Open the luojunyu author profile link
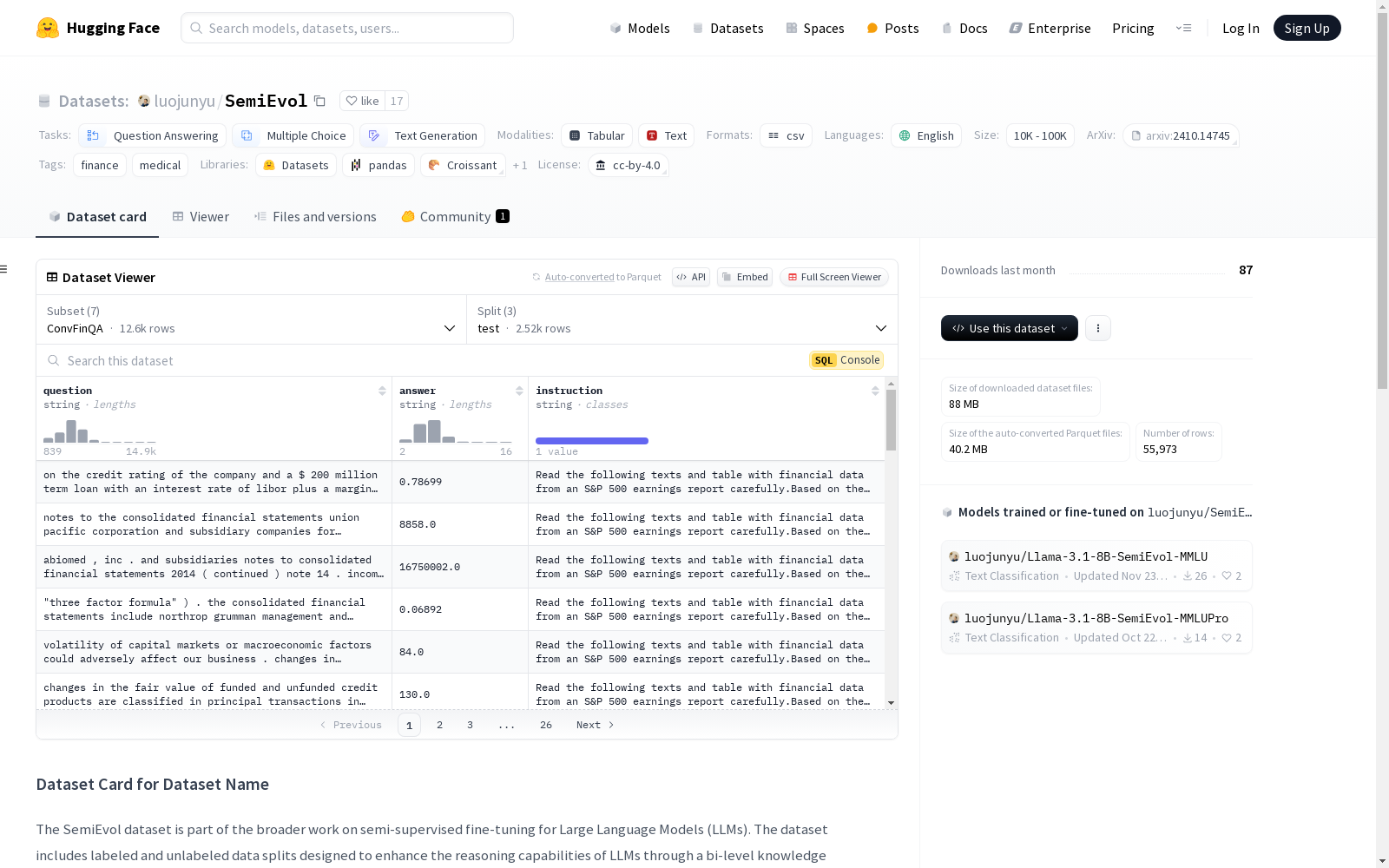The width and height of the screenshot is (1389, 868). point(185,101)
